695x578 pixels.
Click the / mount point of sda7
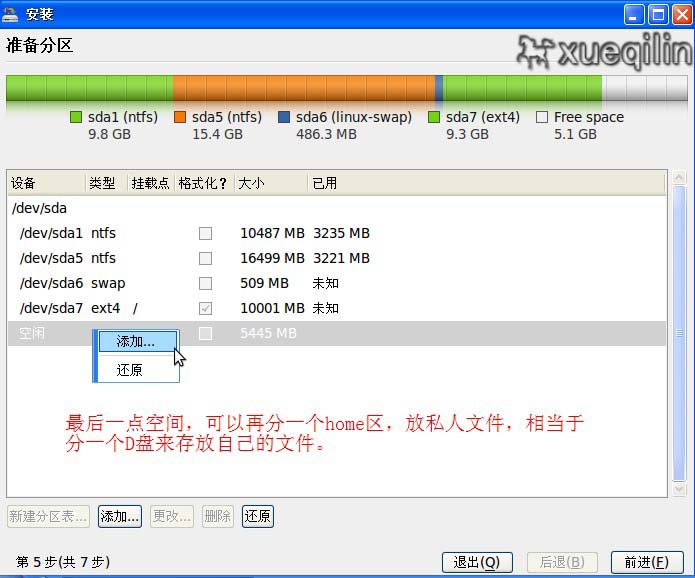tap(135, 308)
